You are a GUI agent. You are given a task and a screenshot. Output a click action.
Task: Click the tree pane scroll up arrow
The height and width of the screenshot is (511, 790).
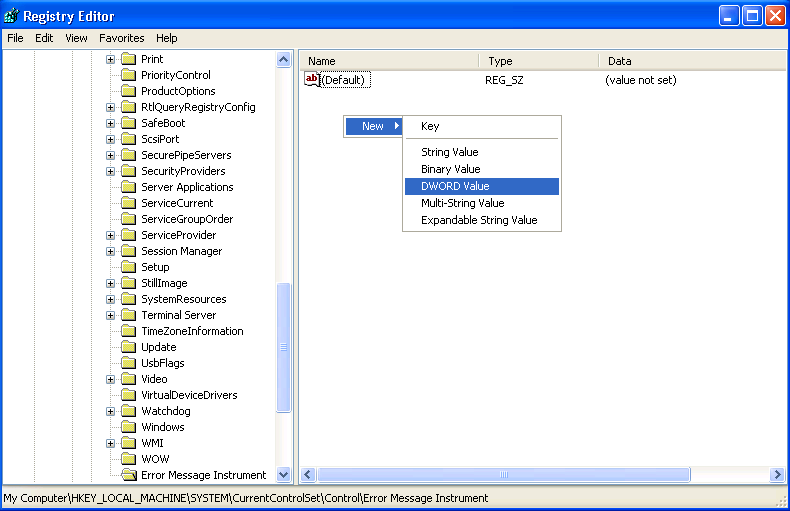pos(283,60)
